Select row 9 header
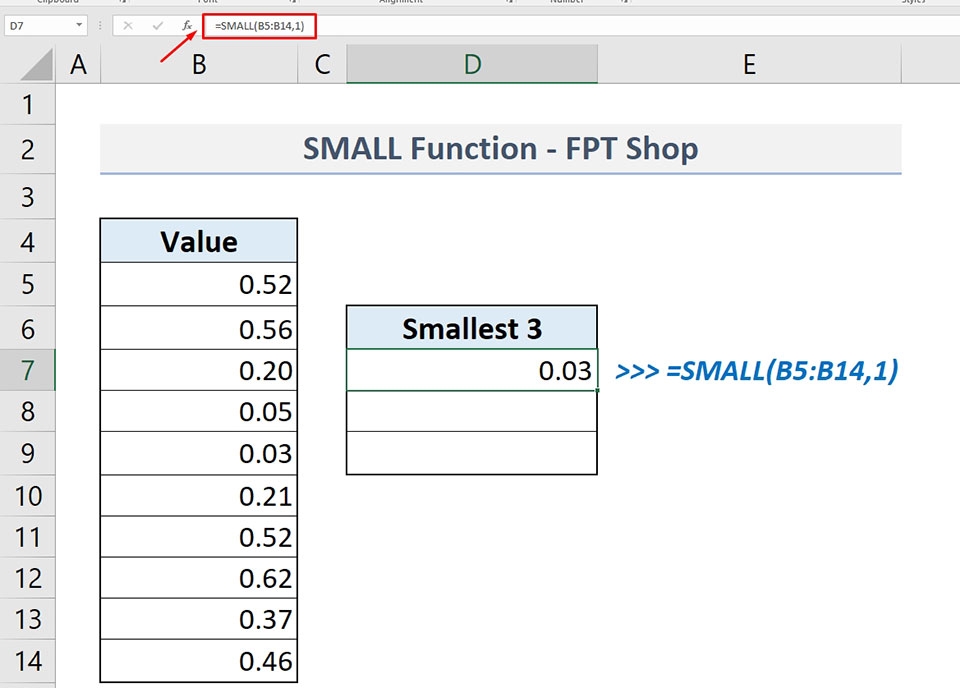The width and height of the screenshot is (960, 688). tap(28, 454)
